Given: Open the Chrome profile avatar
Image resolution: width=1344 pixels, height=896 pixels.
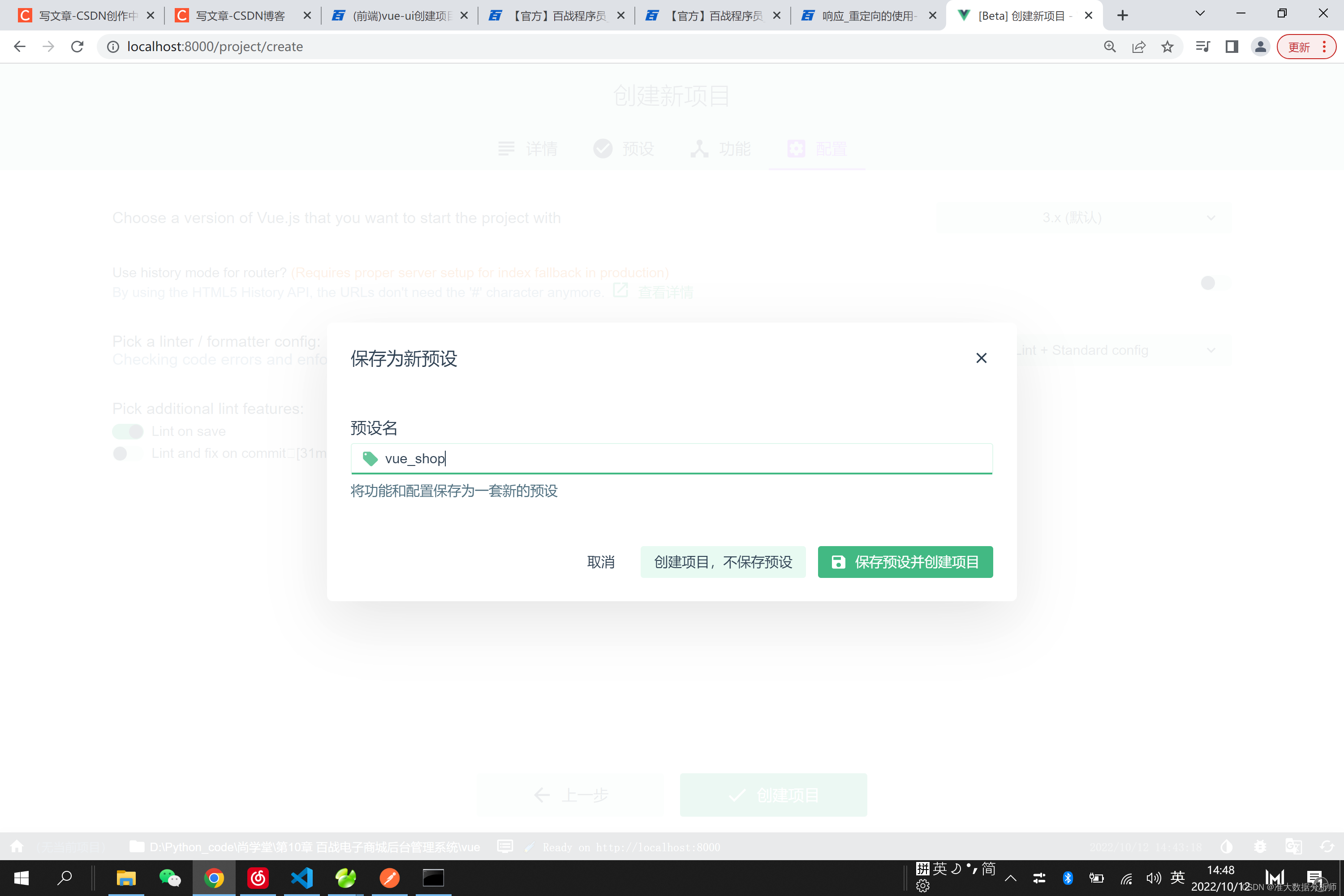Looking at the screenshot, I should tap(1260, 47).
